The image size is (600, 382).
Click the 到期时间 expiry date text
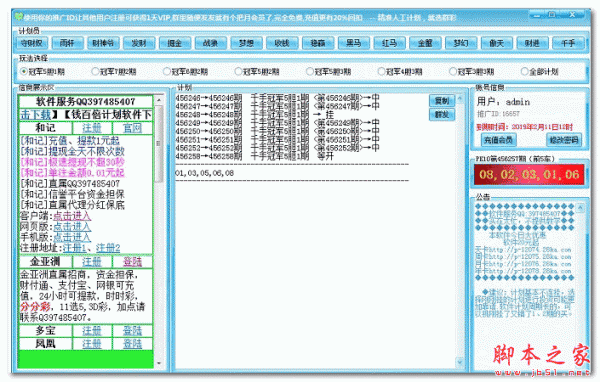524,127
